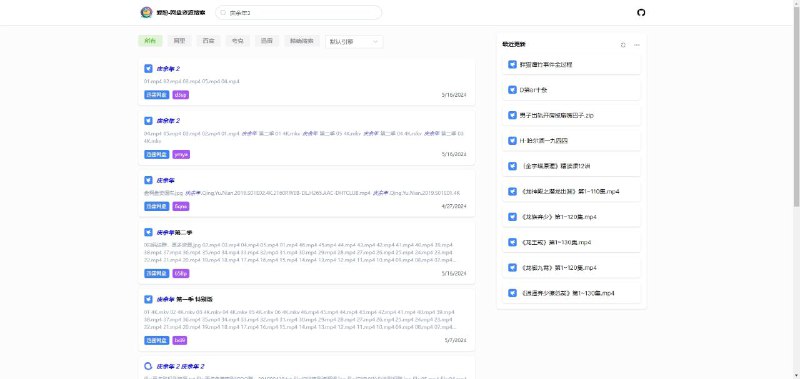Click the Xunlei icon beside 庆余年第二季
This screenshot has height=379, width=800.
(148, 233)
